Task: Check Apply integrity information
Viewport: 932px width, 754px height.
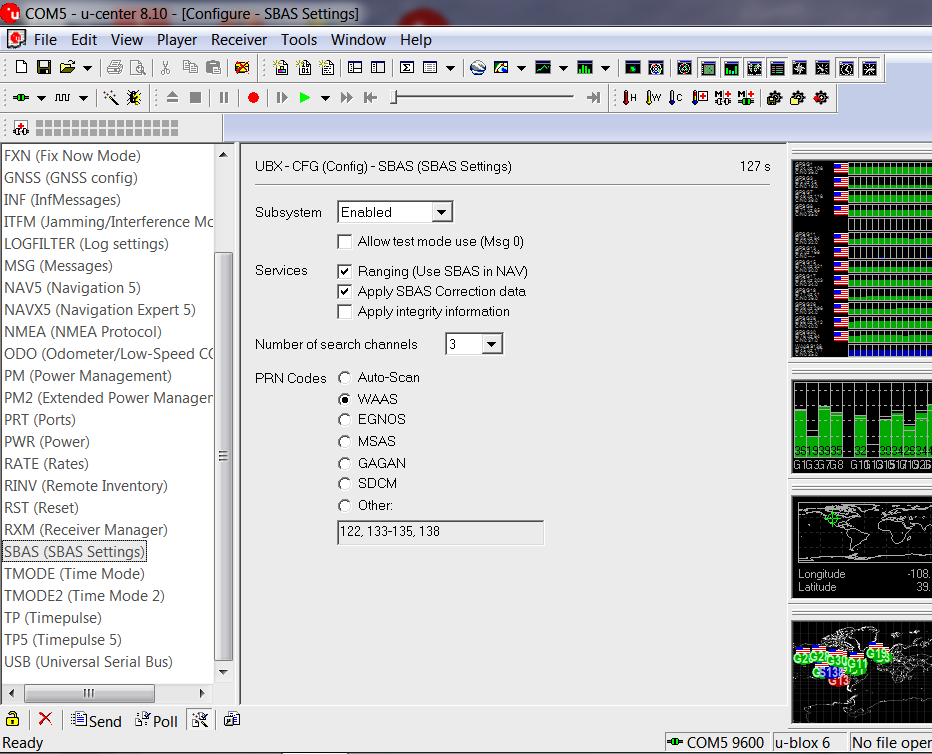Action: click(344, 312)
